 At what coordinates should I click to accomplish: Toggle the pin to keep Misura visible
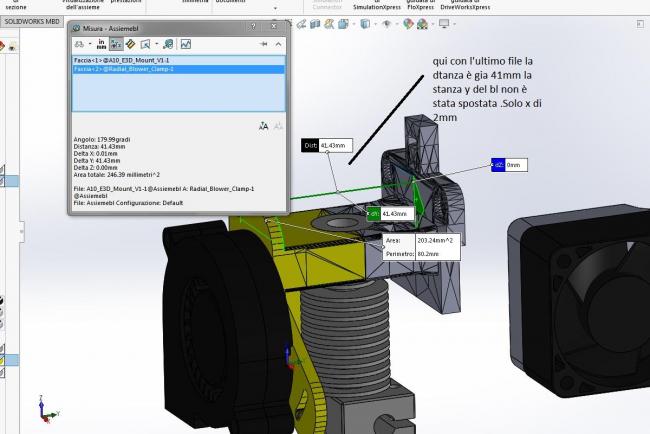click(x=264, y=44)
